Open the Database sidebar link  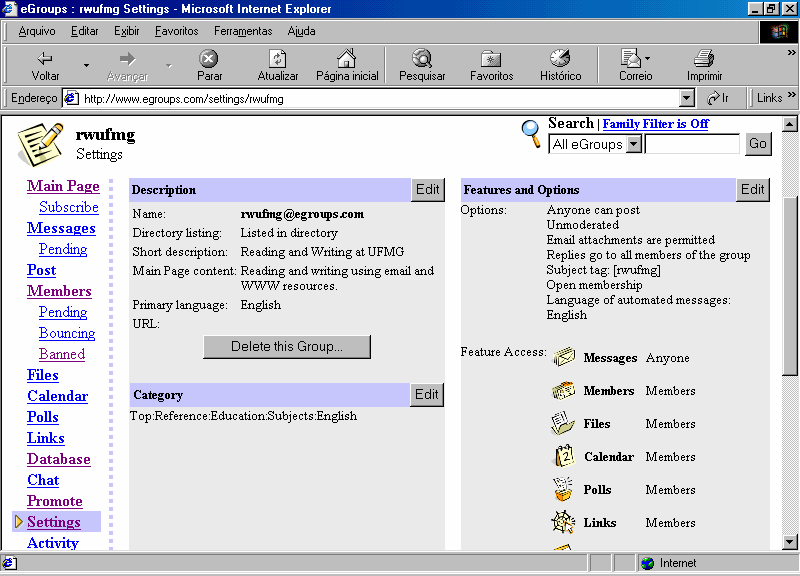59,459
